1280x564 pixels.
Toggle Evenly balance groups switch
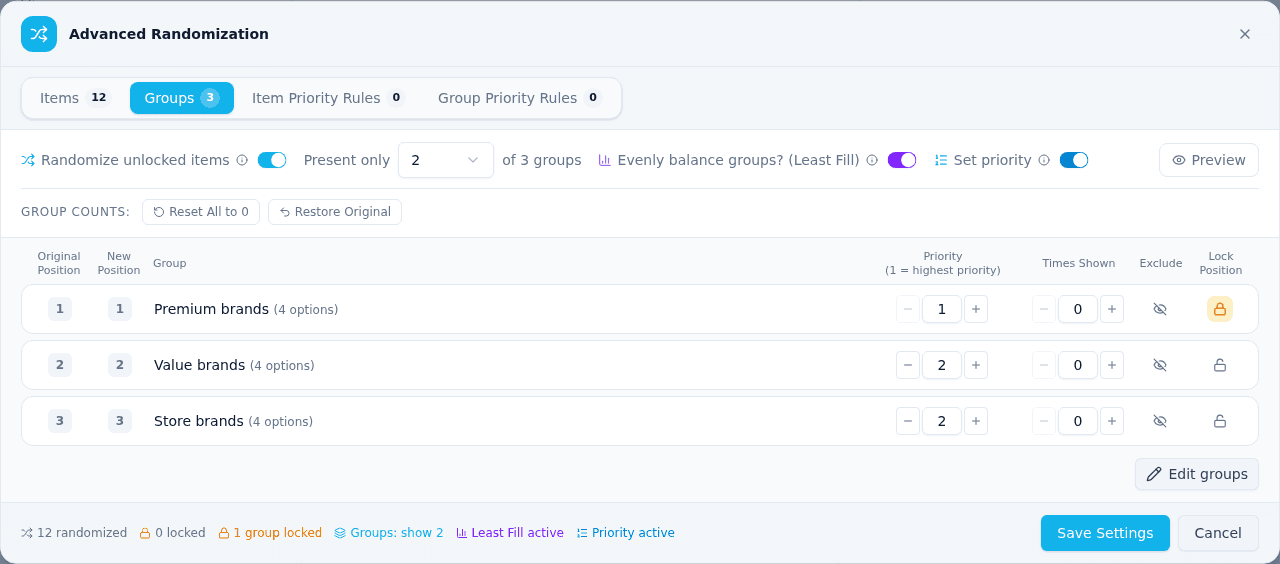902,160
